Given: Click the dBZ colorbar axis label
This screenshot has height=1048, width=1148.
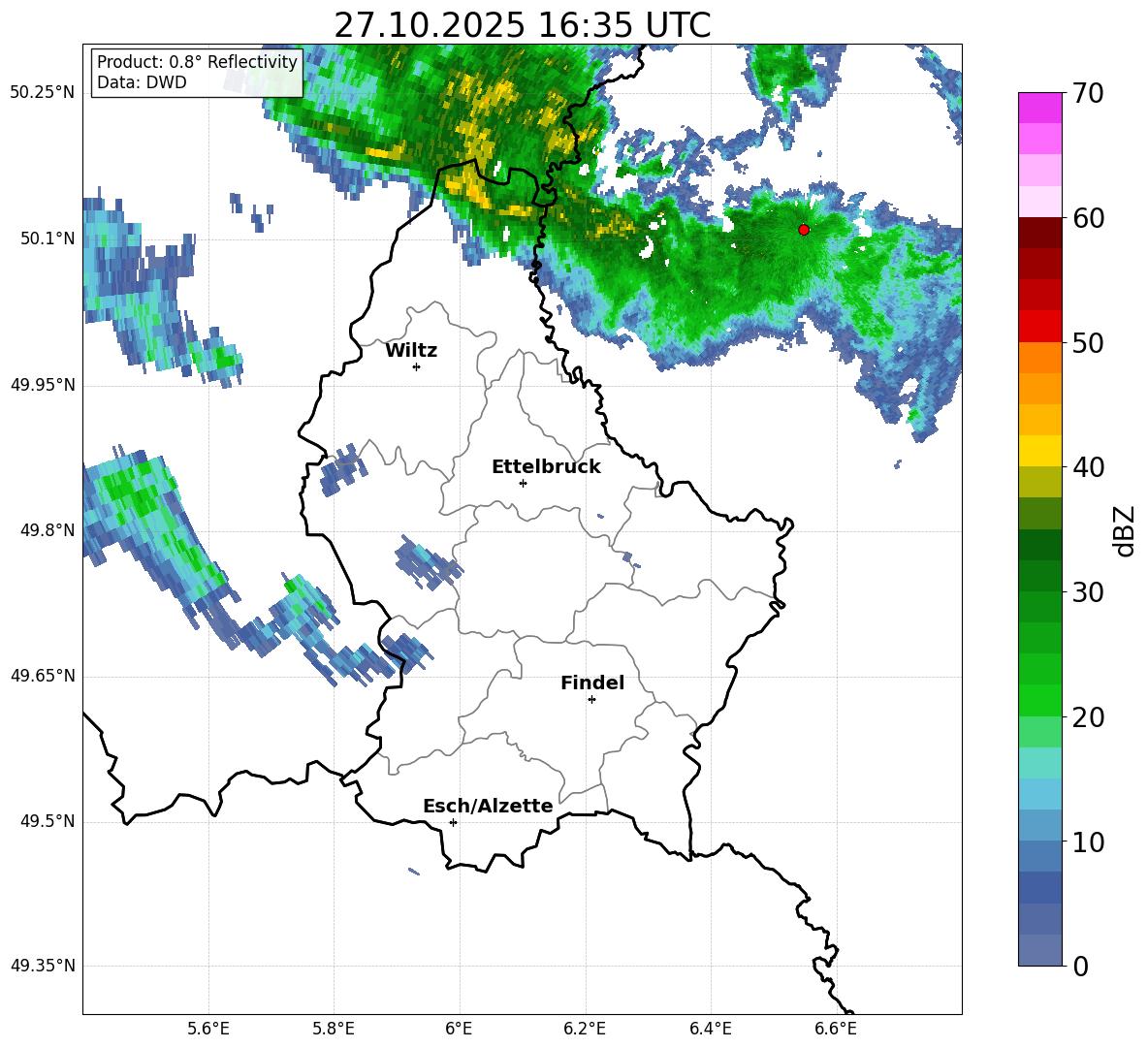Looking at the screenshot, I should [x=1125, y=530].
